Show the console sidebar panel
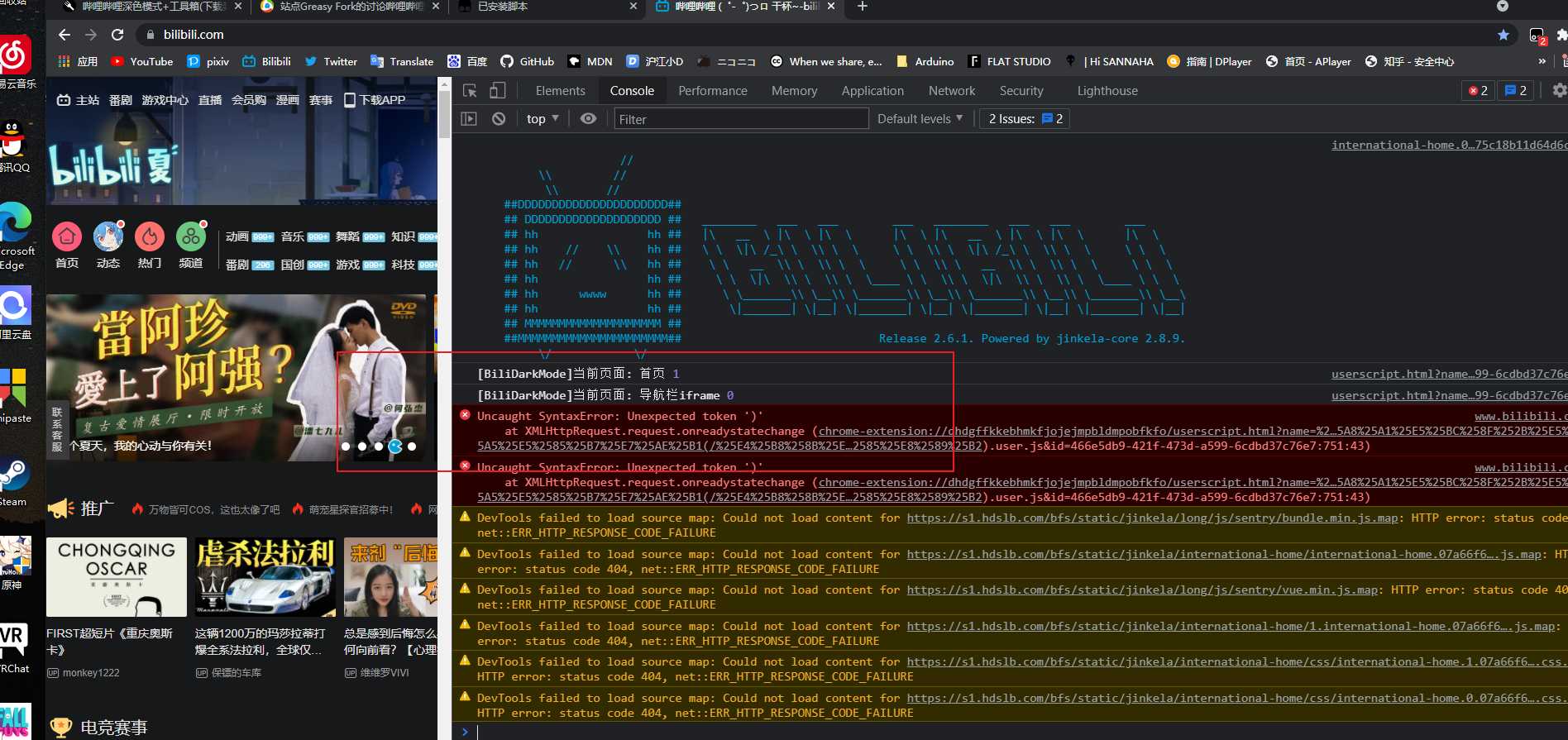Screen dimensions: 1568x740 (x=469, y=119)
